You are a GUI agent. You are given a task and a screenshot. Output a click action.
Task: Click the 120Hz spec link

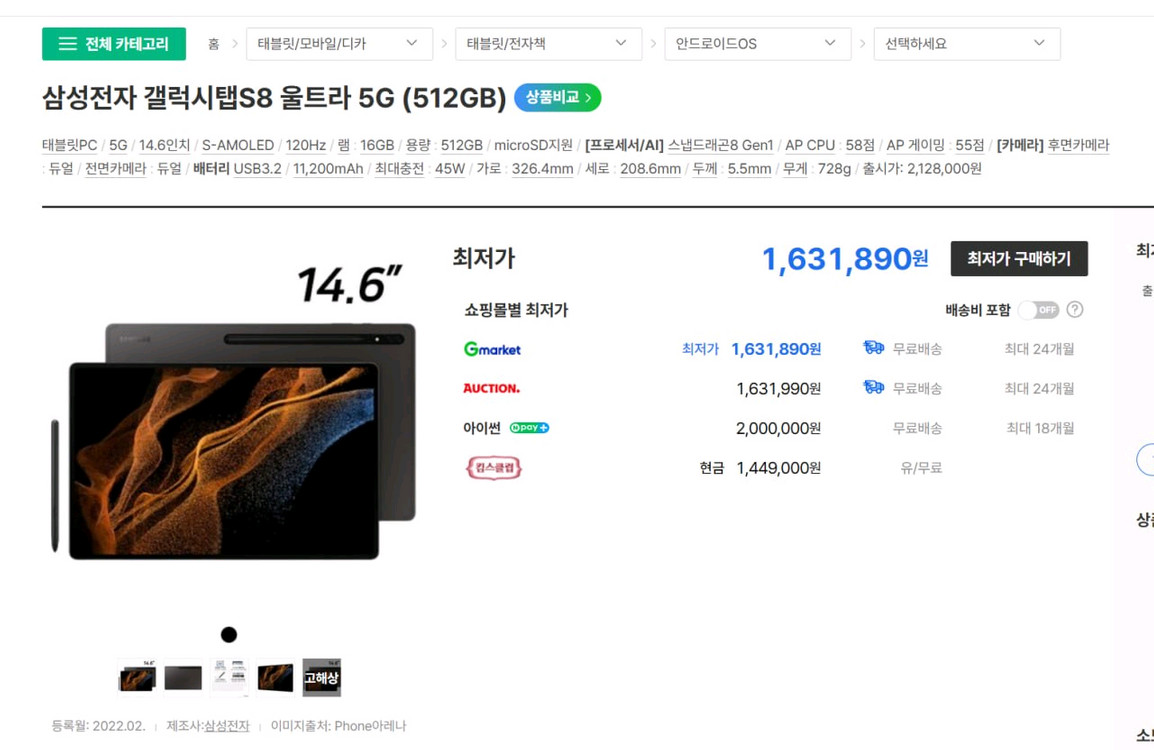305,146
